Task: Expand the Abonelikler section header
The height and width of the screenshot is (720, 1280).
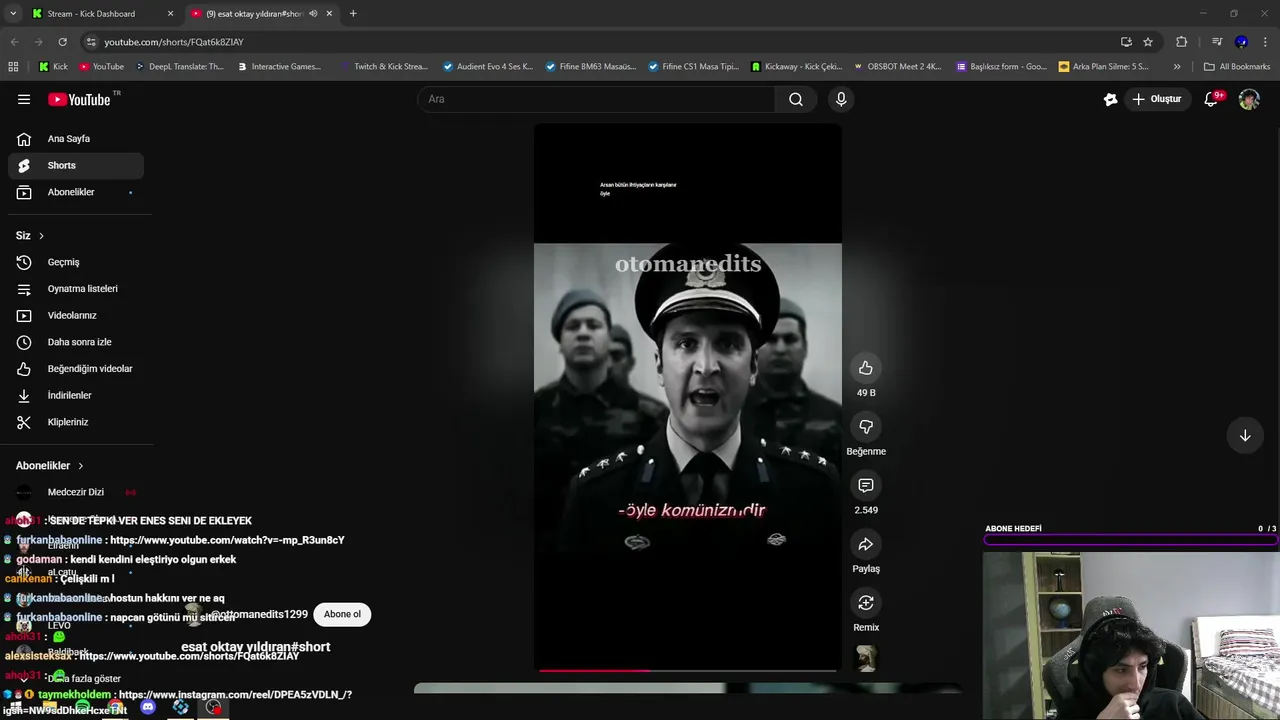Action: [x=50, y=466]
